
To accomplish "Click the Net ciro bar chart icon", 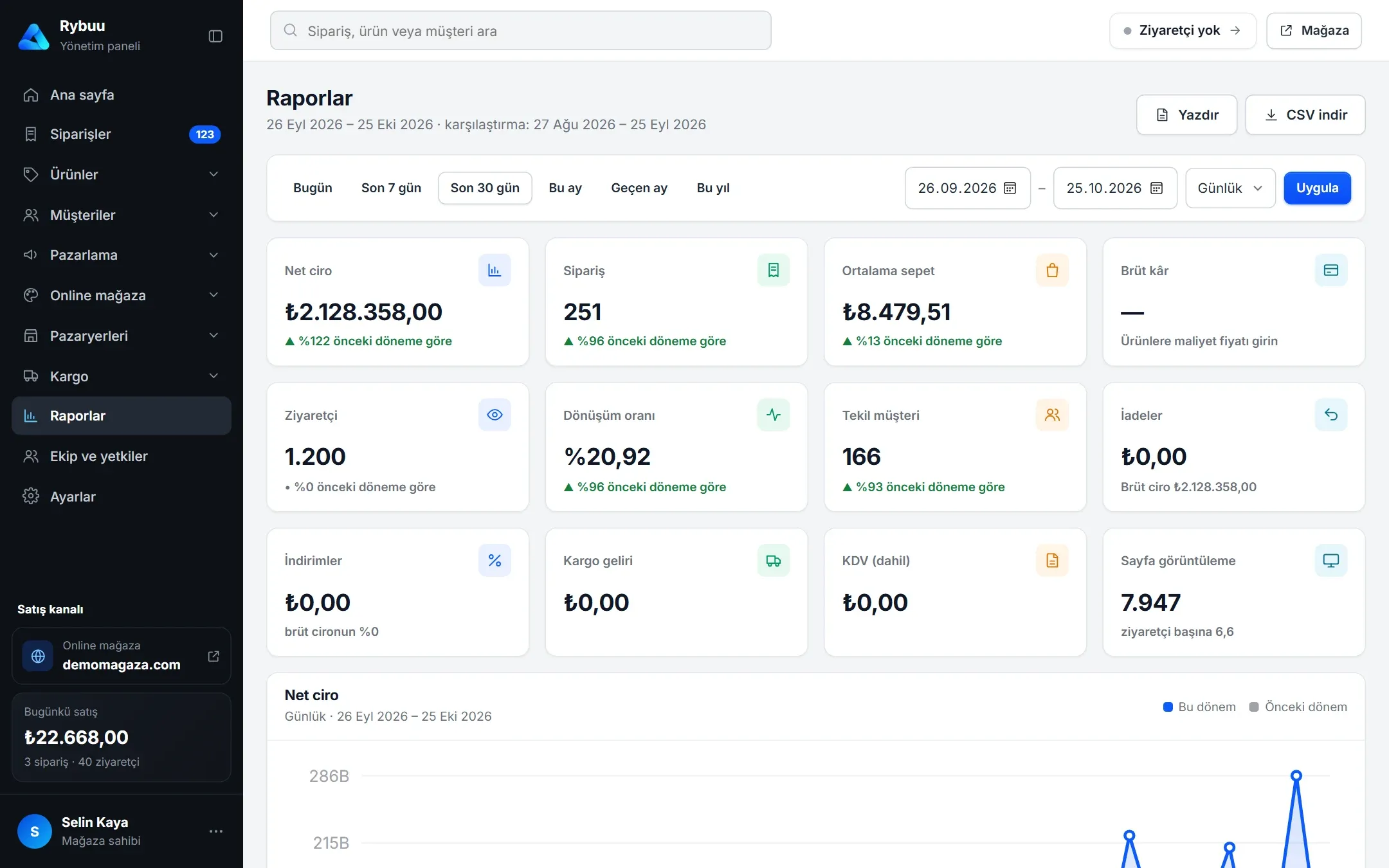I will (495, 270).
